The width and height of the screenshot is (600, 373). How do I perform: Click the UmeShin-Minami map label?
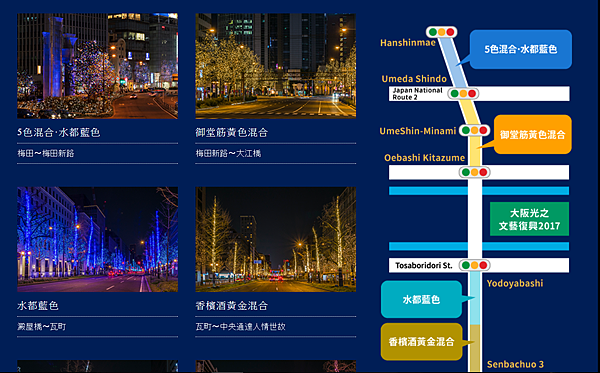[x=418, y=131]
